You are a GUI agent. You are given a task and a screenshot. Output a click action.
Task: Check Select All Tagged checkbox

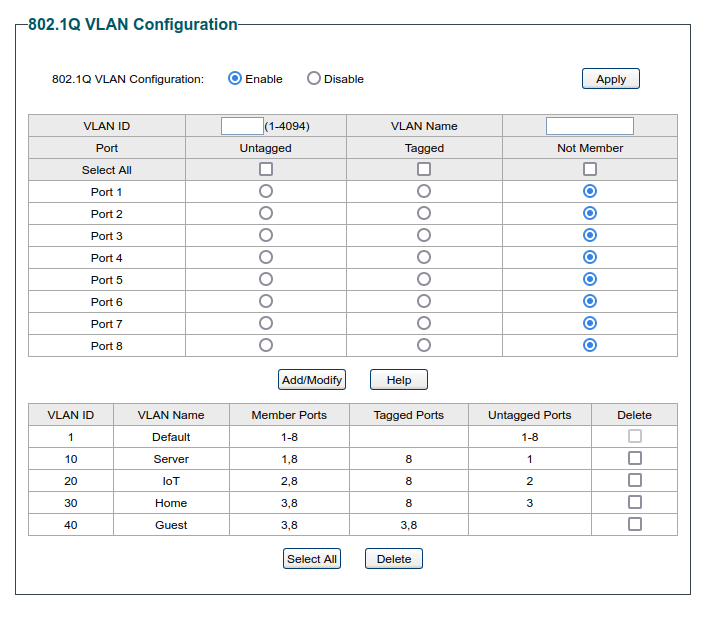point(424,169)
